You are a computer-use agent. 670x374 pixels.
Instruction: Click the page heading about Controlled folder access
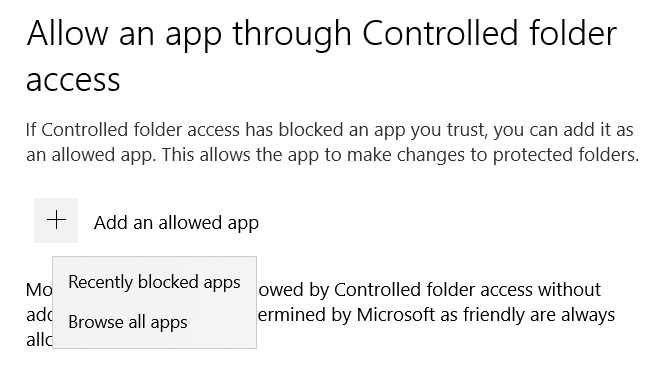[321, 56]
